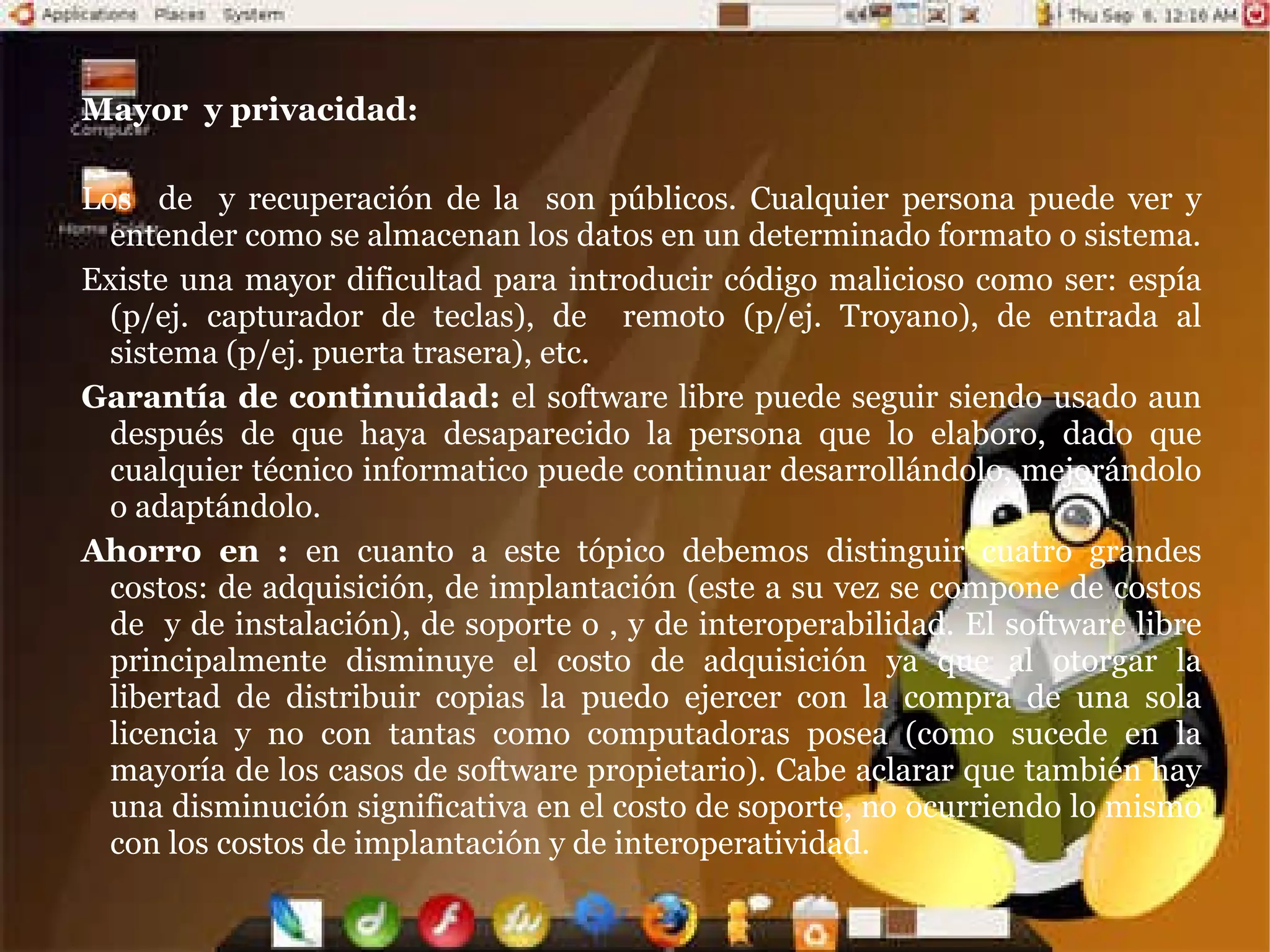Click the brown window button in top panel
The width and height of the screenshot is (1270, 952).
coord(734,15)
